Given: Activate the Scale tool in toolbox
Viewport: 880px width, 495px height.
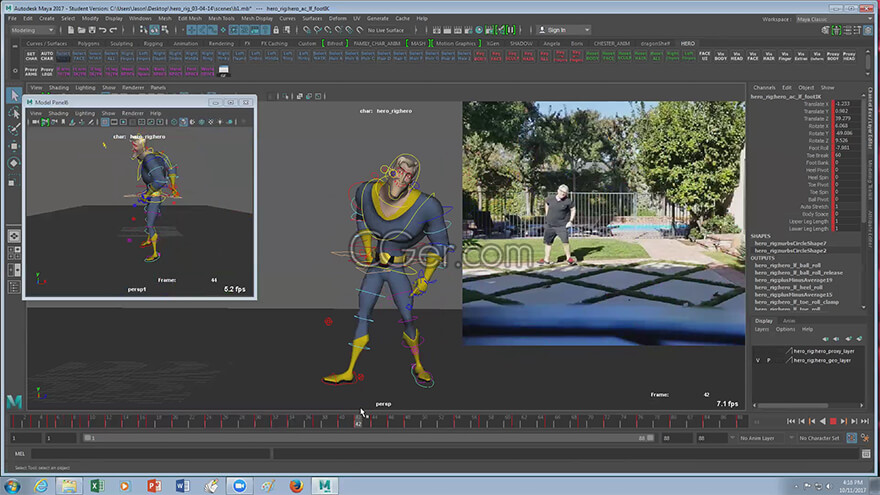Looking at the screenshot, I should pyautogui.click(x=14, y=181).
